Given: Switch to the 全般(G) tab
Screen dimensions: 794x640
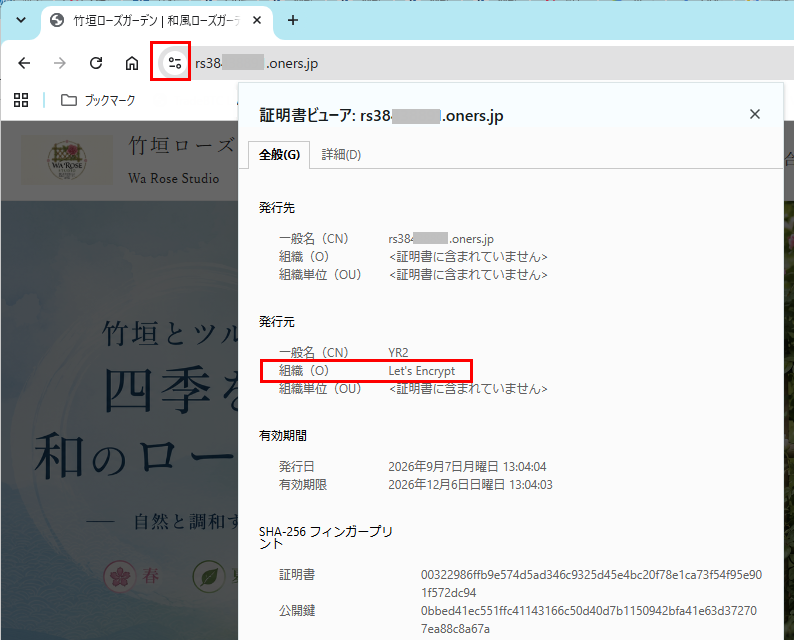Looking at the screenshot, I should (279, 155).
